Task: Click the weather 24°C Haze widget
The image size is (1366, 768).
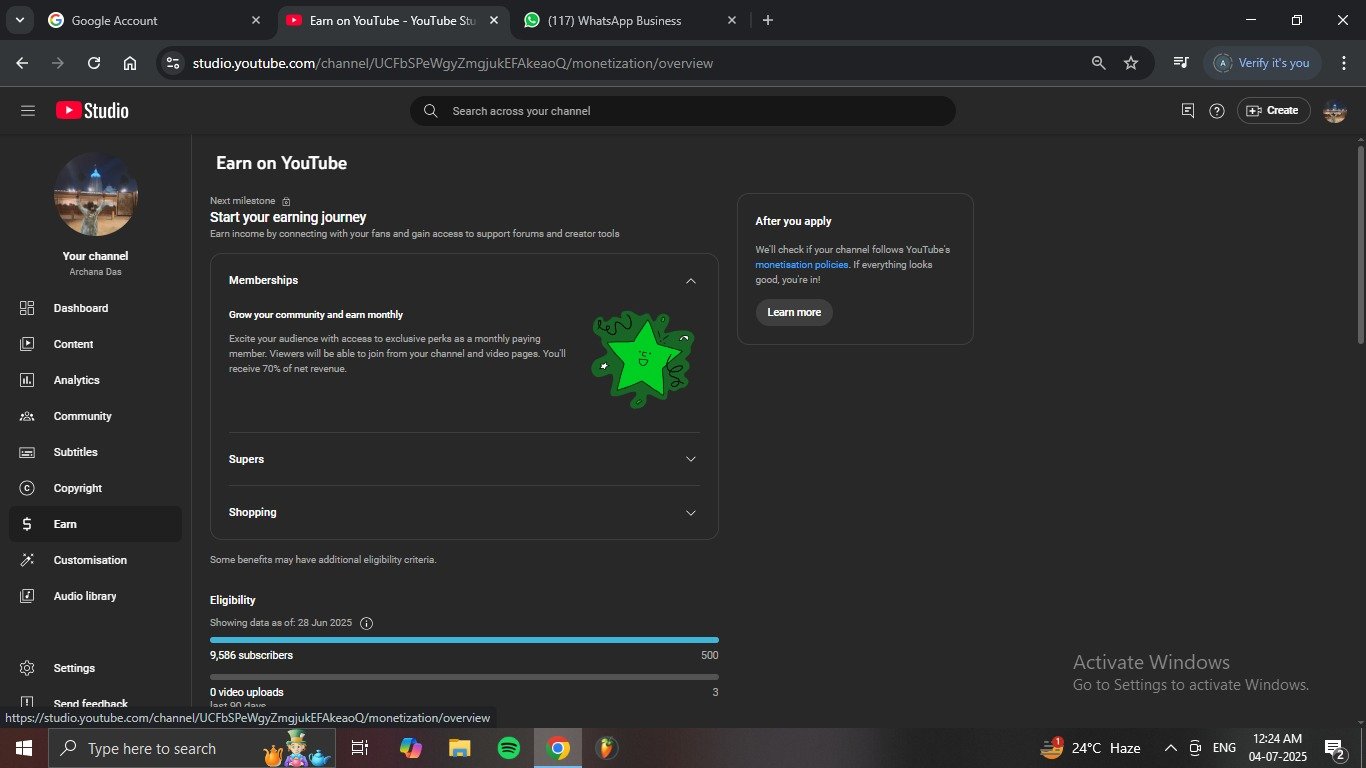Action: click(1090, 748)
